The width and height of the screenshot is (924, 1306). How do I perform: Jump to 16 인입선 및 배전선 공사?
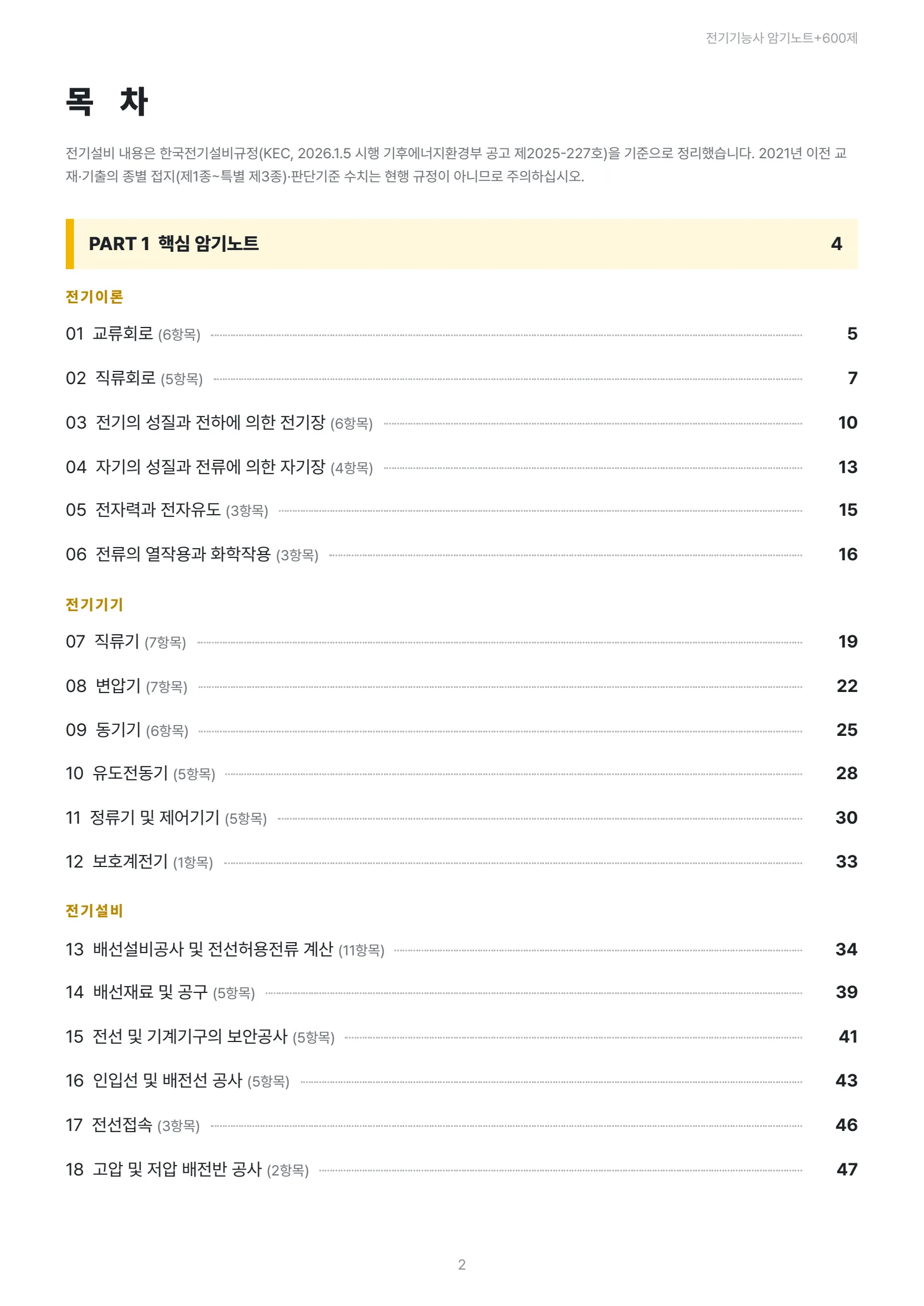pyautogui.click(x=461, y=1081)
